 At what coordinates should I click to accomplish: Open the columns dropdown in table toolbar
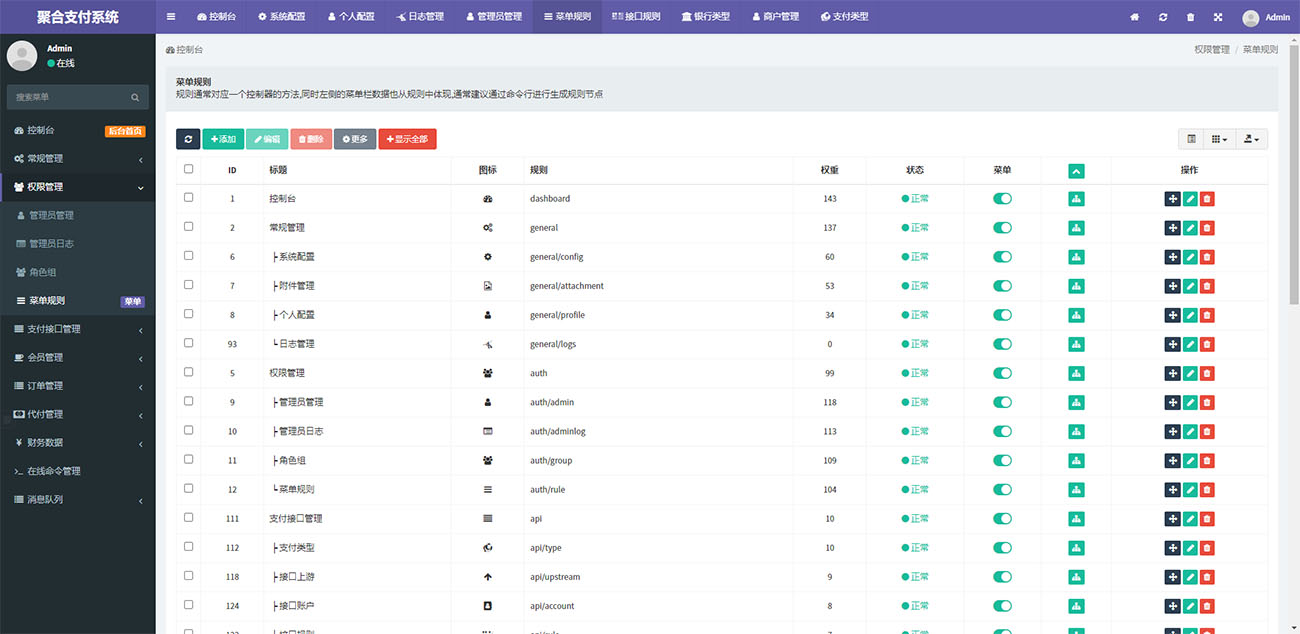pyautogui.click(x=1219, y=139)
